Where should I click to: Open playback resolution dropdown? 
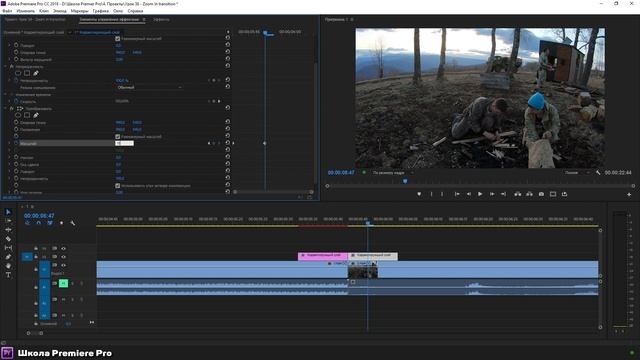coord(576,173)
